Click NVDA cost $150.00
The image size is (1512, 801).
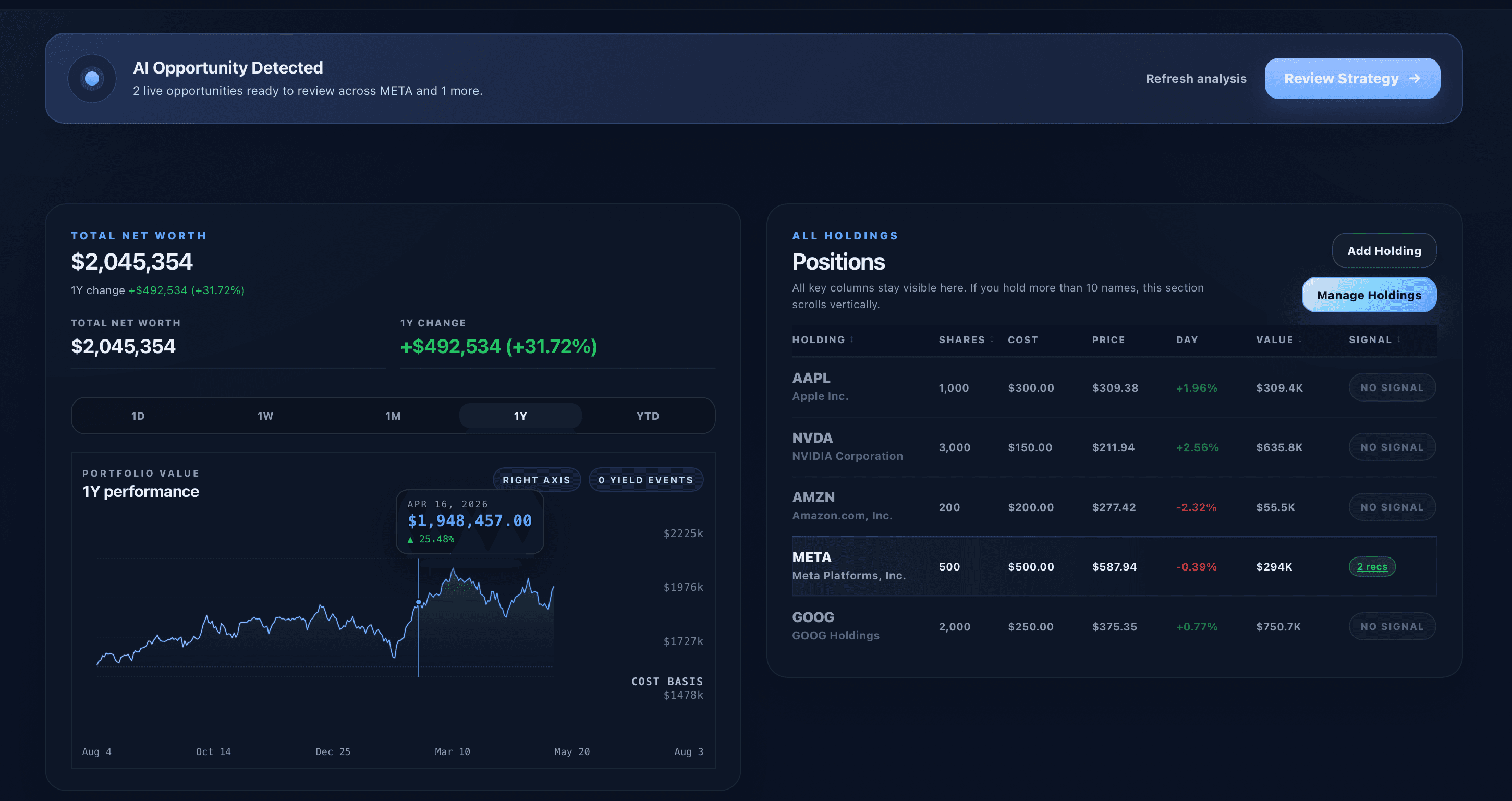pos(1030,447)
